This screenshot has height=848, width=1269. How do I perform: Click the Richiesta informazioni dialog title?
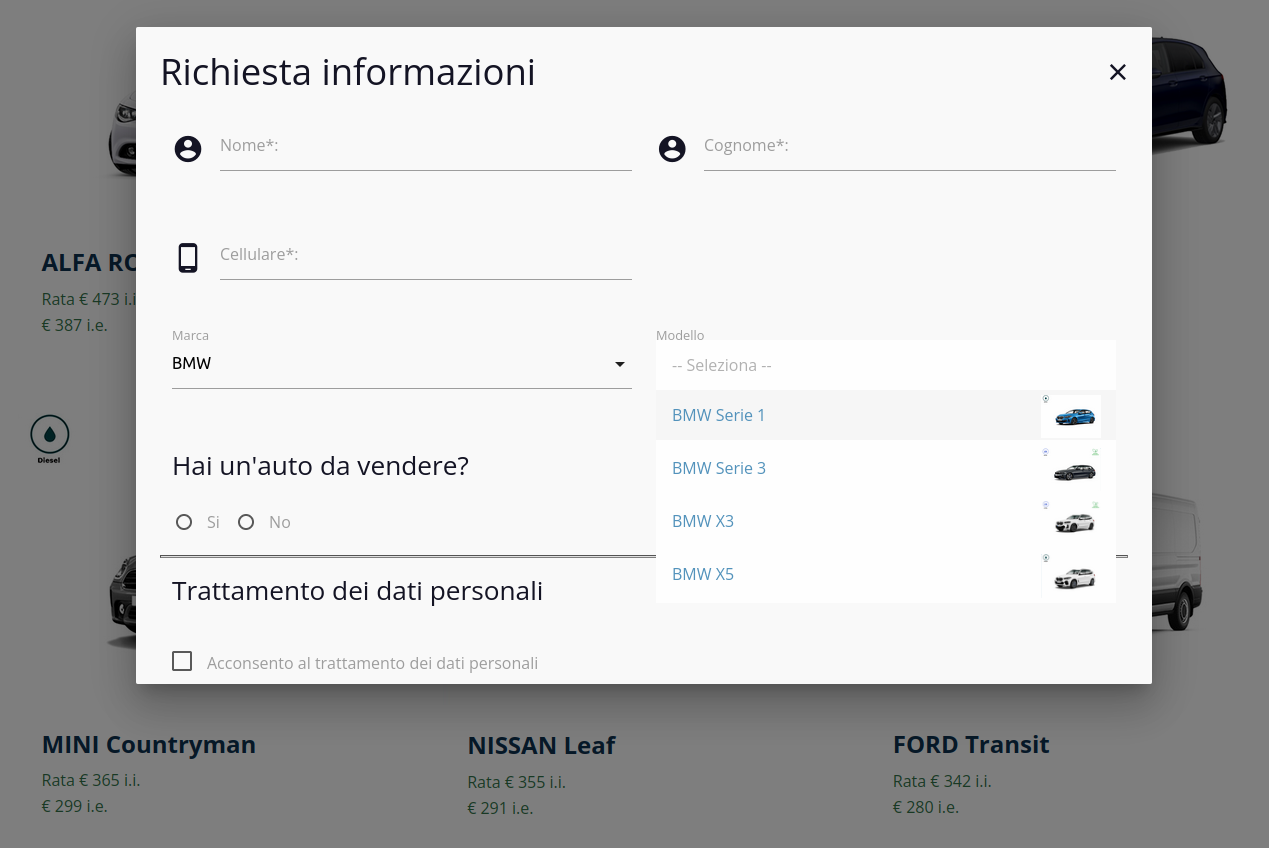click(348, 73)
